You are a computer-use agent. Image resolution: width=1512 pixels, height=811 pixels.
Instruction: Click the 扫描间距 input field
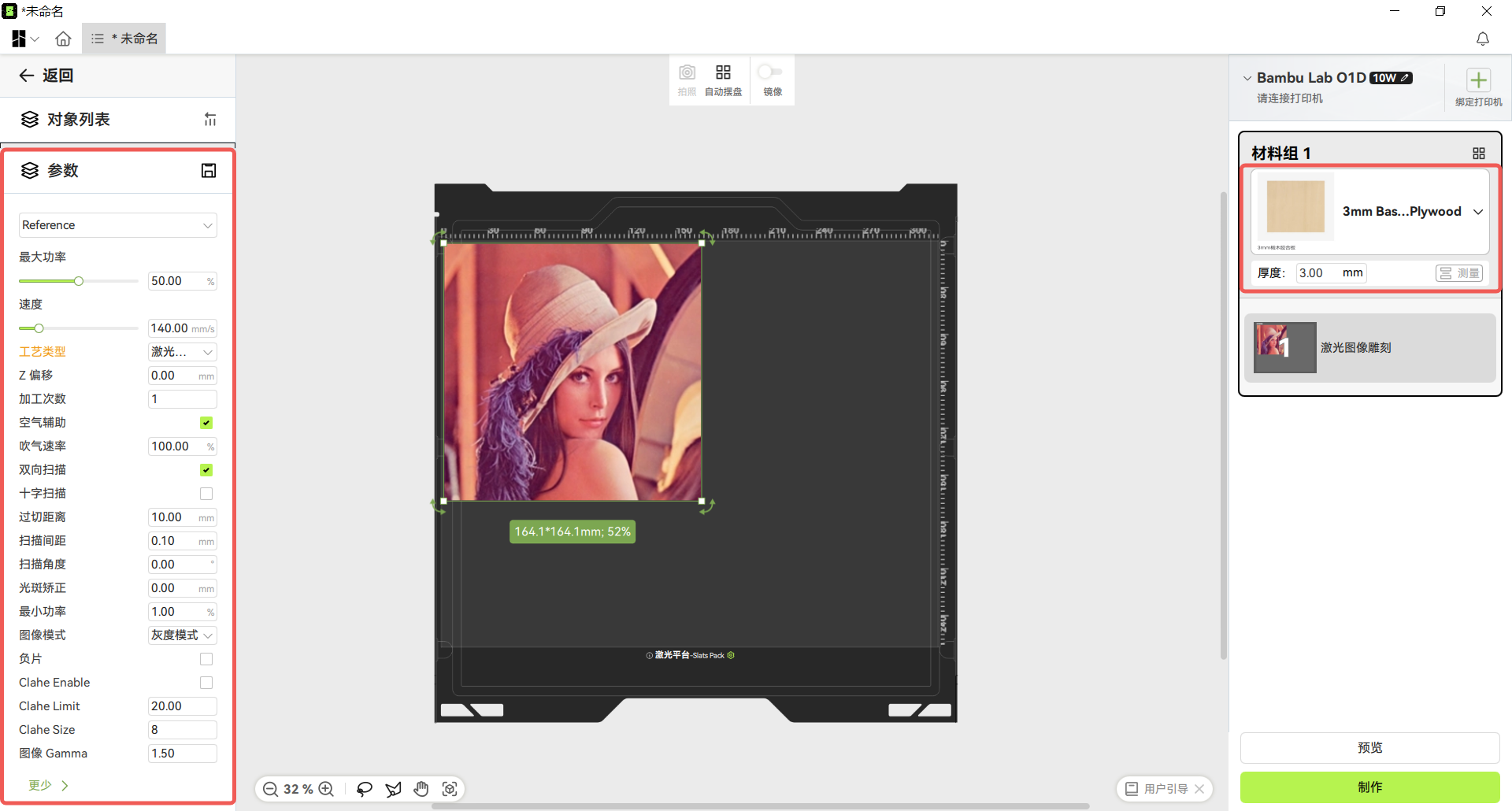coord(183,541)
